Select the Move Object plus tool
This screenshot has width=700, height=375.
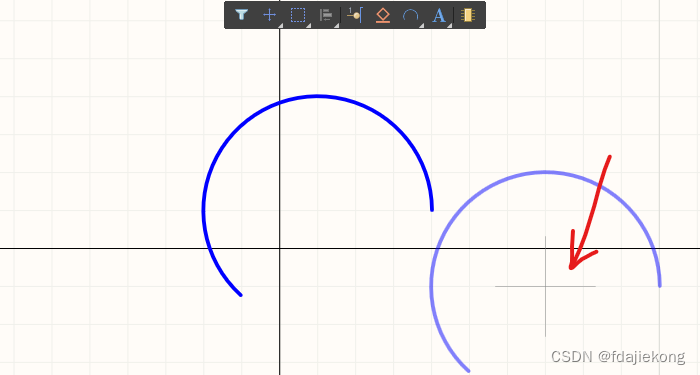(x=269, y=15)
